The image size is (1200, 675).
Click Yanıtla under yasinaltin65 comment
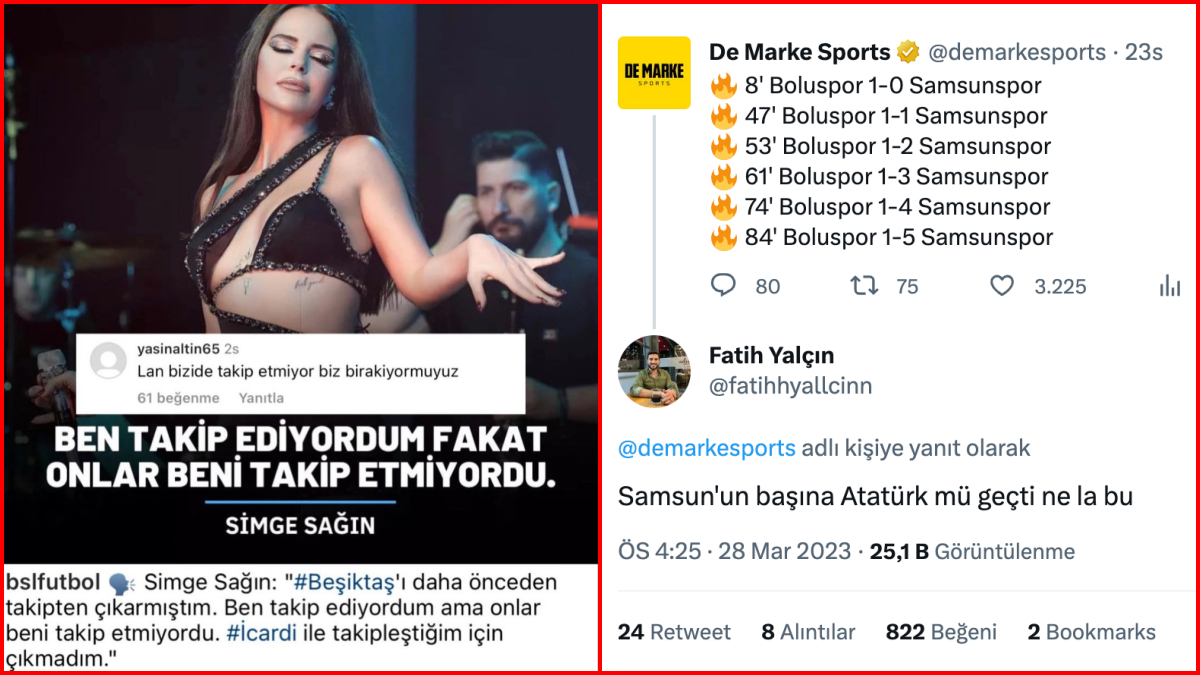(261, 398)
